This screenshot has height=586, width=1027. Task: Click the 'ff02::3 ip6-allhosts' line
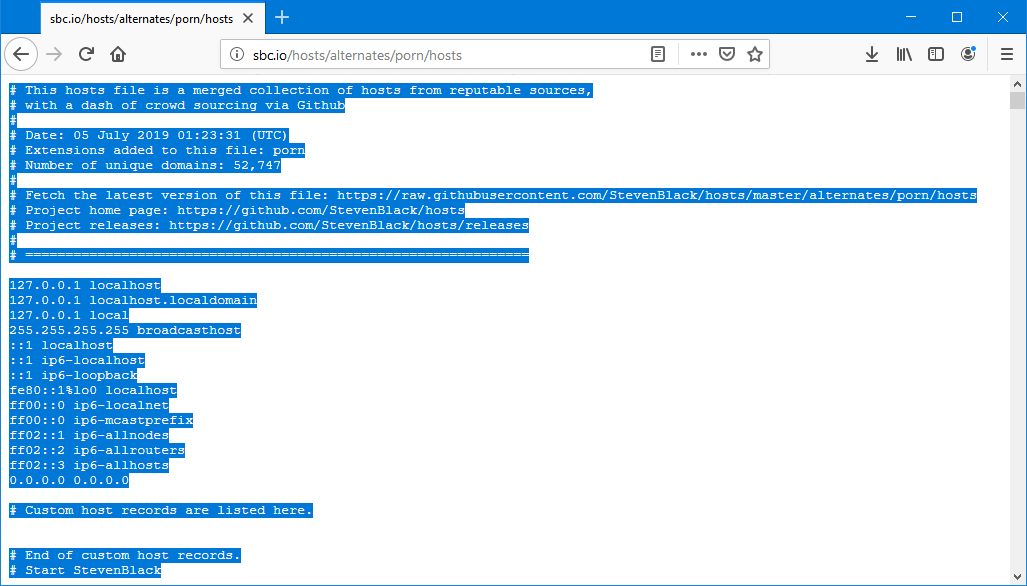click(89, 465)
